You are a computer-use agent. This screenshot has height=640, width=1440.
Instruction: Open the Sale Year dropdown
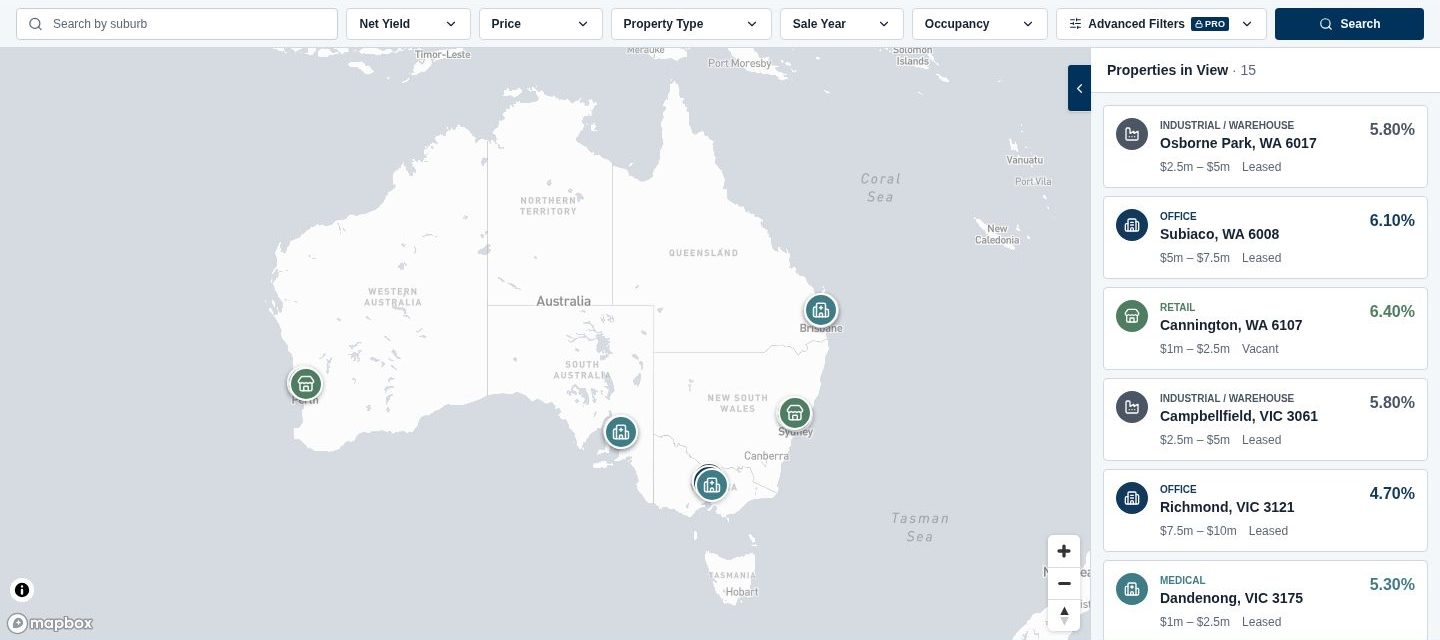point(842,24)
